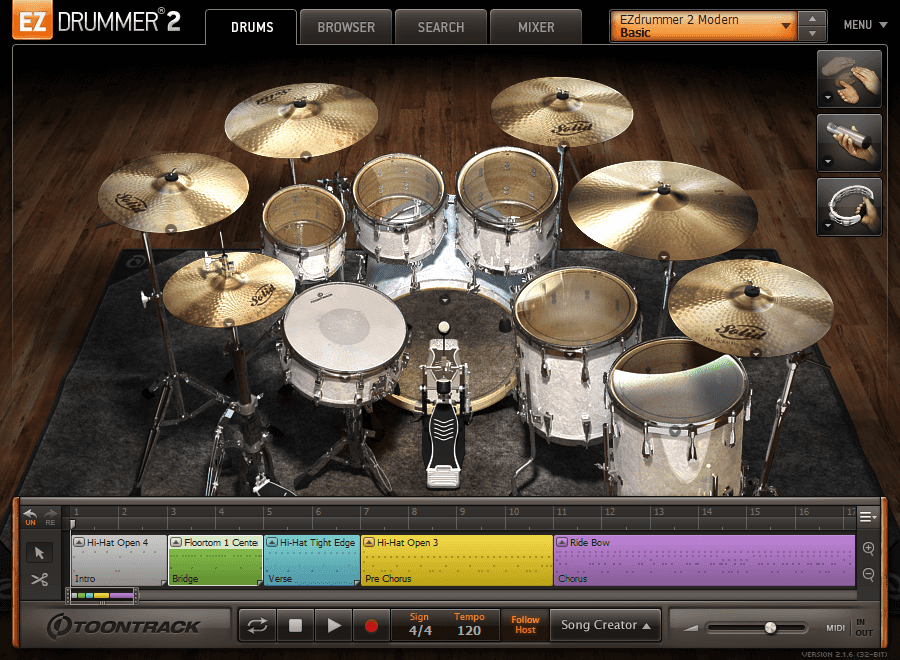The image size is (900, 660).
Task: Open shaker instrument dropdown arrow
Action: [x=827, y=162]
